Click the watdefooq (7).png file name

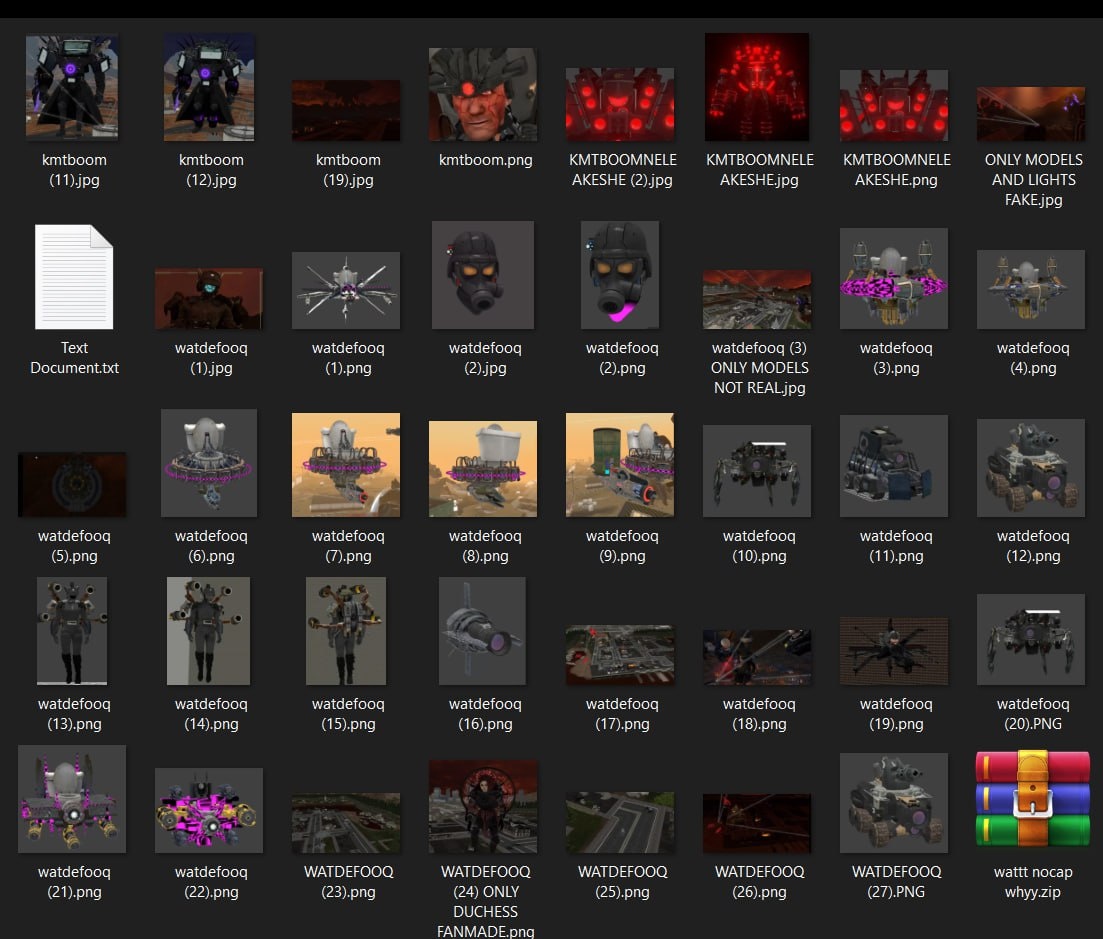click(348, 546)
